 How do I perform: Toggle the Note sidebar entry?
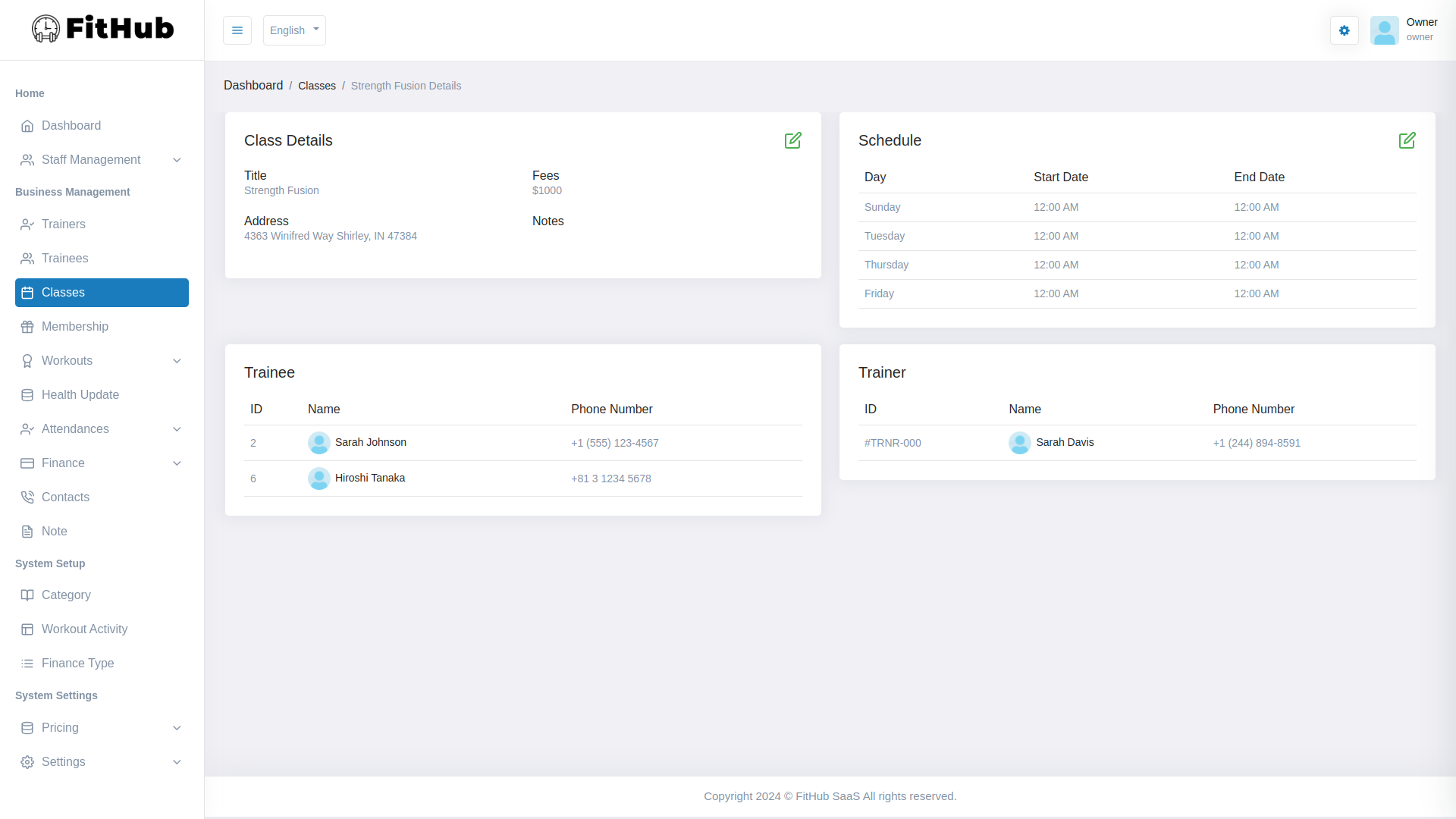point(54,532)
